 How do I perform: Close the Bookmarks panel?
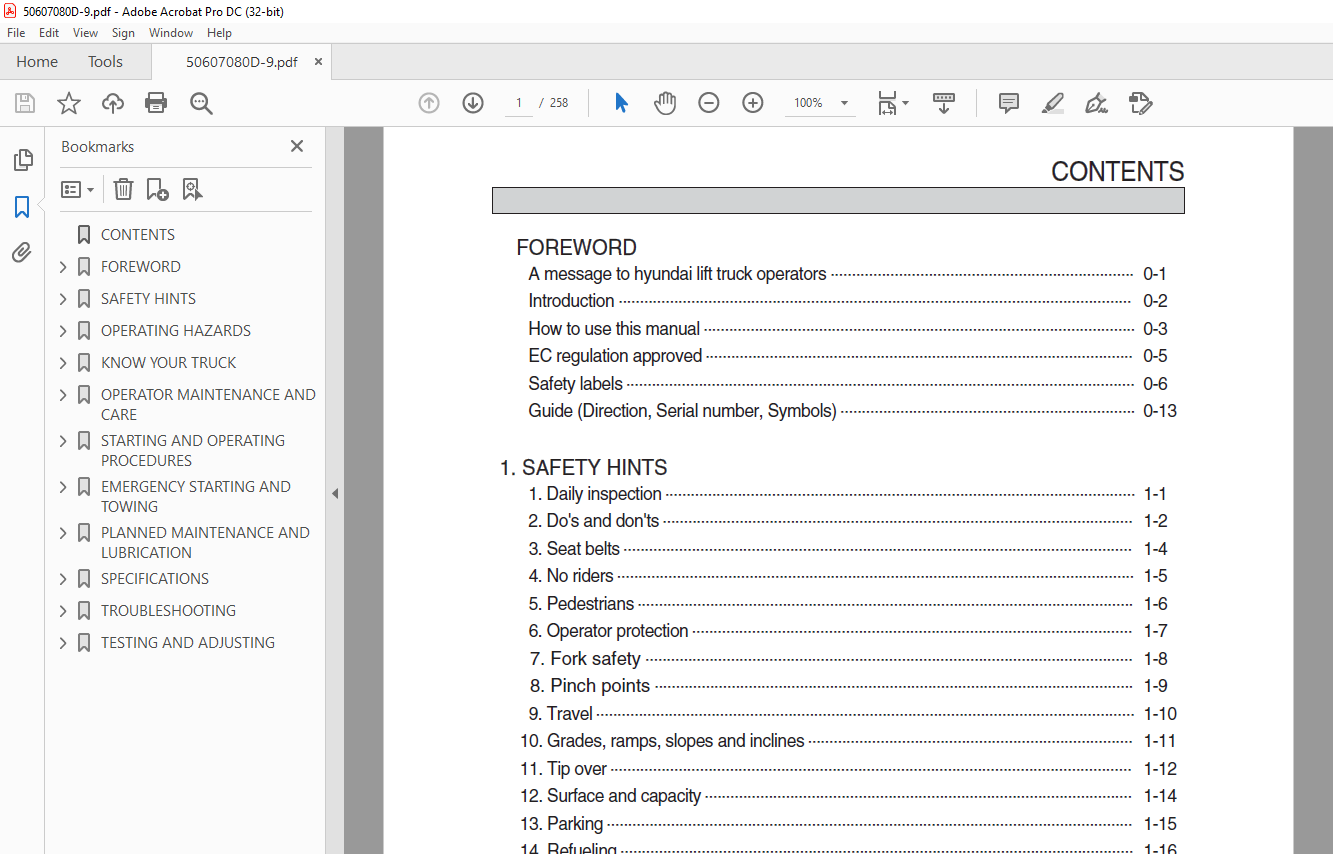297,146
